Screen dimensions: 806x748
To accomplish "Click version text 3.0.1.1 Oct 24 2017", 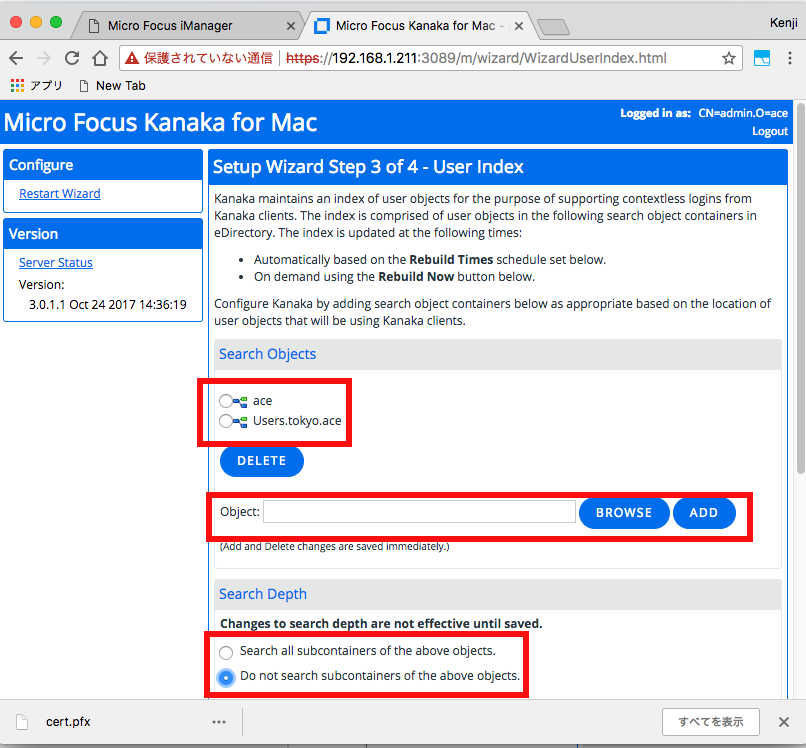I will [x=107, y=305].
